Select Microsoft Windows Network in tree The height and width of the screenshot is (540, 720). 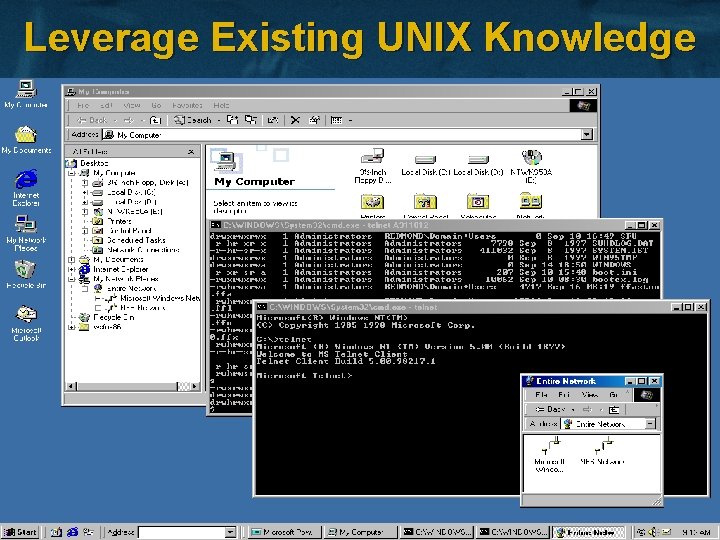(159, 298)
